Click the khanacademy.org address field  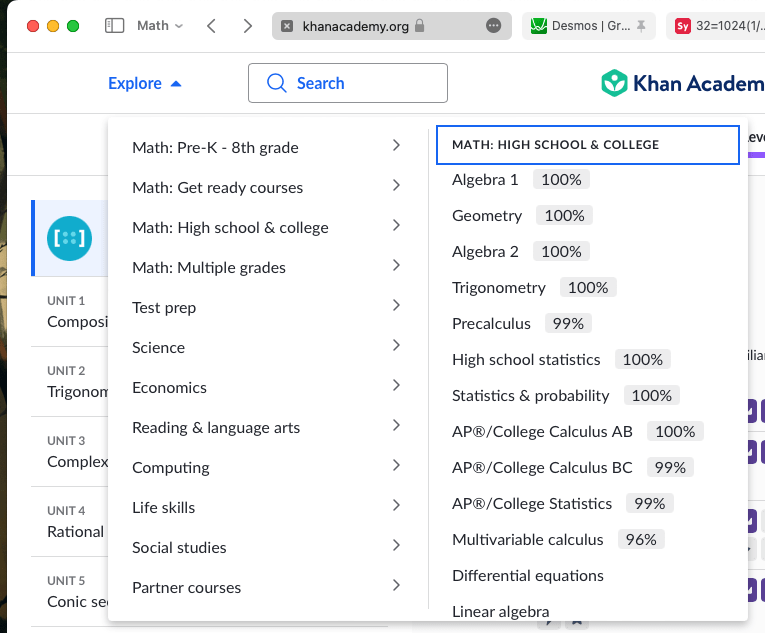pos(392,25)
